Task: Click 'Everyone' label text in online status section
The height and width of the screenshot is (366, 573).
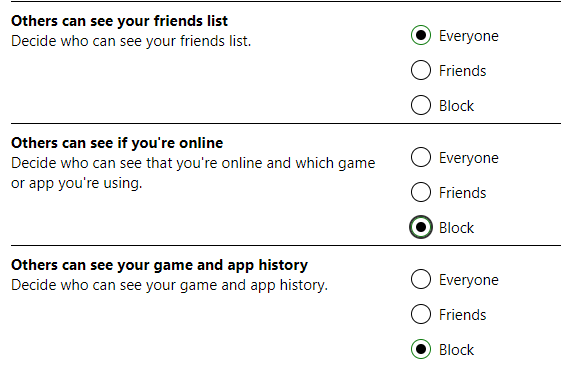Action: coord(468,158)
